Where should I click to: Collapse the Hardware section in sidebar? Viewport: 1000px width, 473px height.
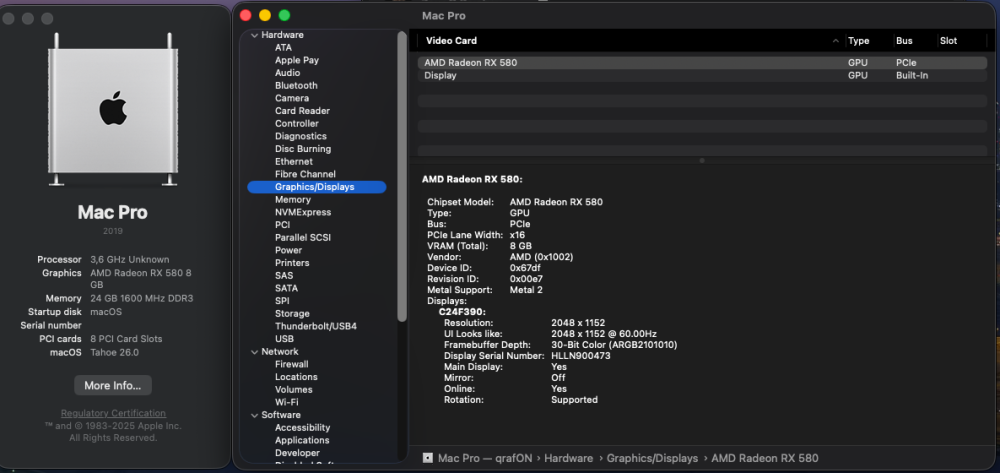pyautogui.click(x=254, y=35)
